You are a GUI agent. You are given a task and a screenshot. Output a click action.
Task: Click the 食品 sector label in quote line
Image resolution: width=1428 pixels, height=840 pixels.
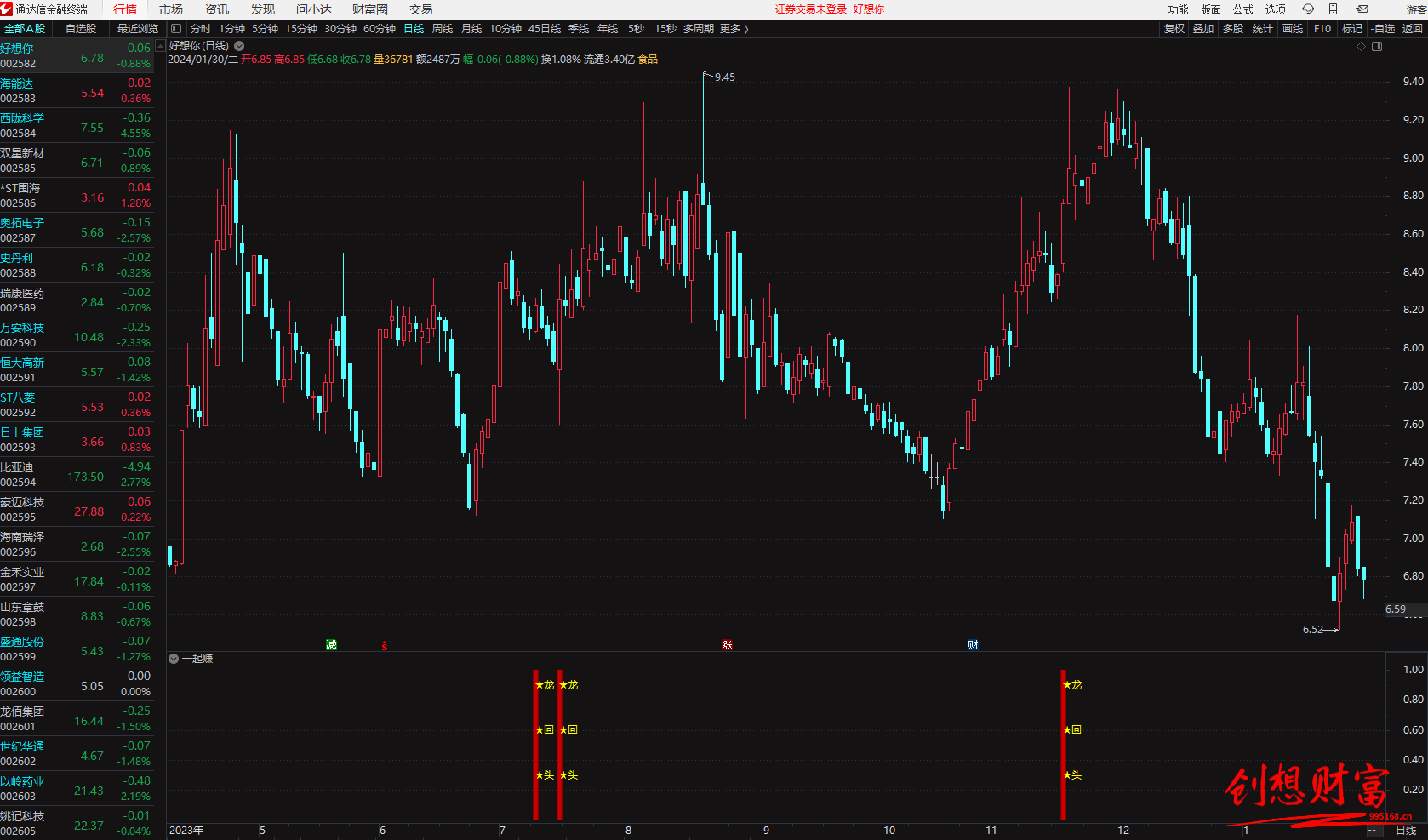(648, 60)
